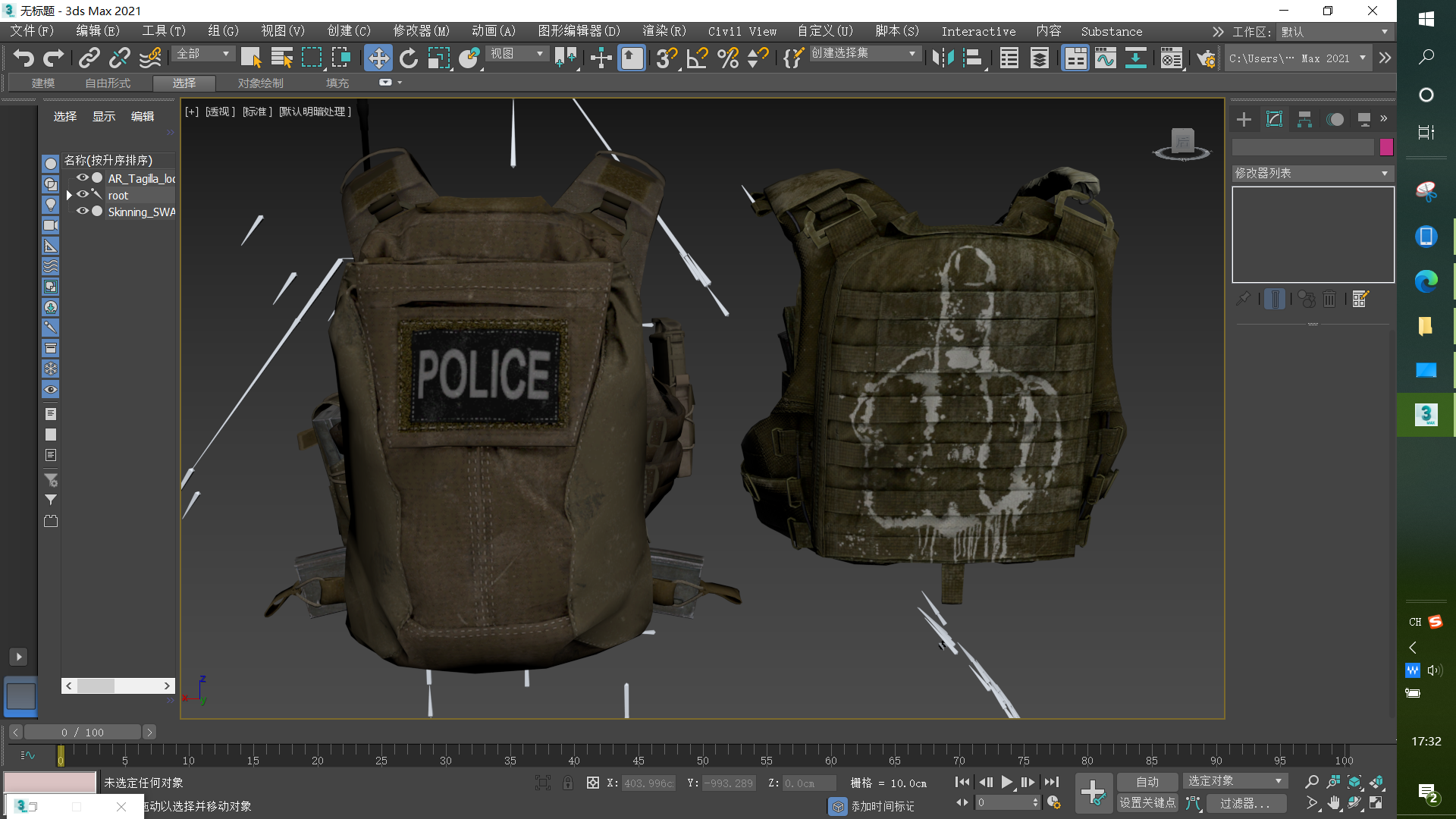
Task: Open the Motion panel tab
Action: pyautogui.click(x=1335, y=119)
